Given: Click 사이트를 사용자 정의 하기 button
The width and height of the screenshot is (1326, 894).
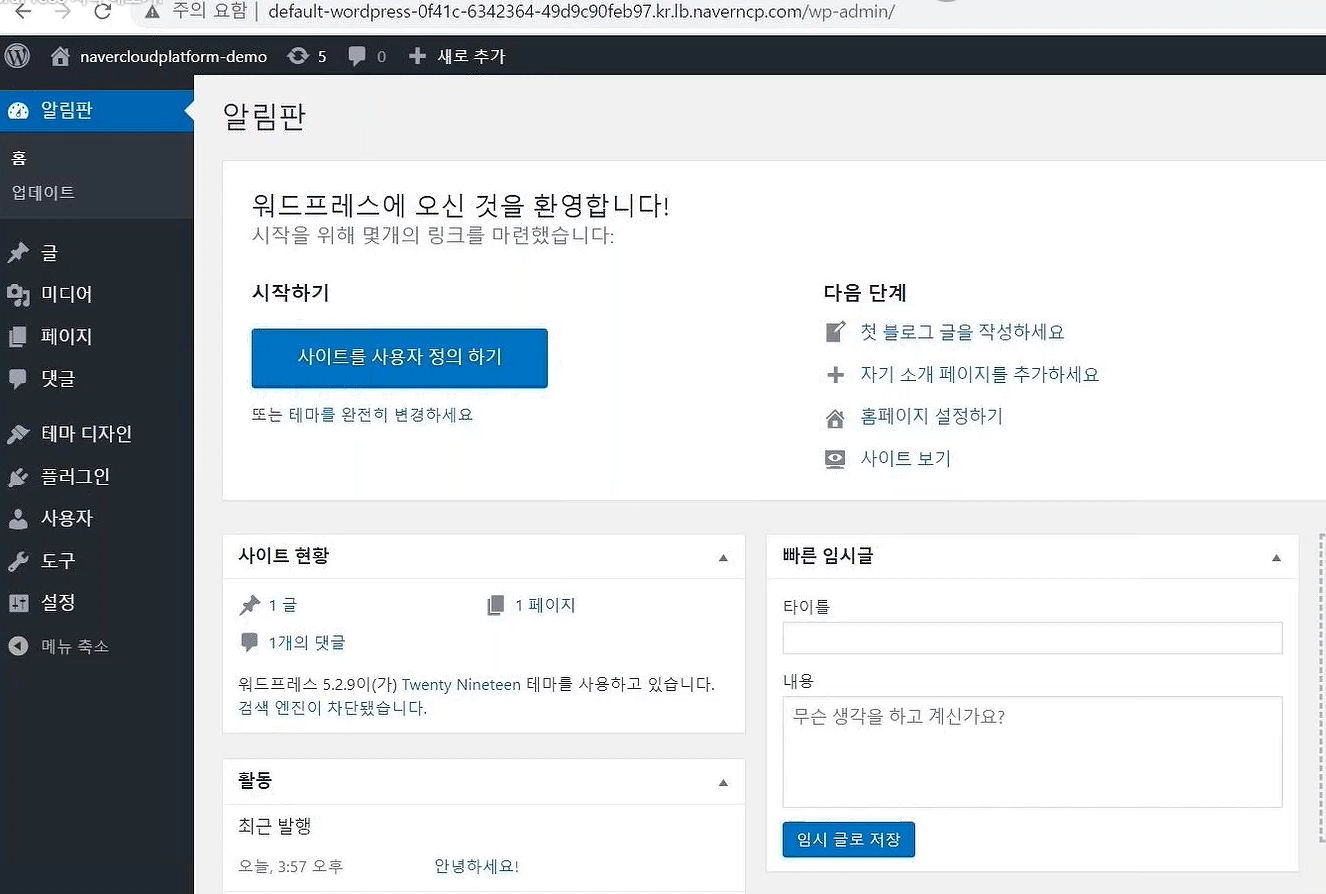Looking at the screenshot, I should click(399, 357).
